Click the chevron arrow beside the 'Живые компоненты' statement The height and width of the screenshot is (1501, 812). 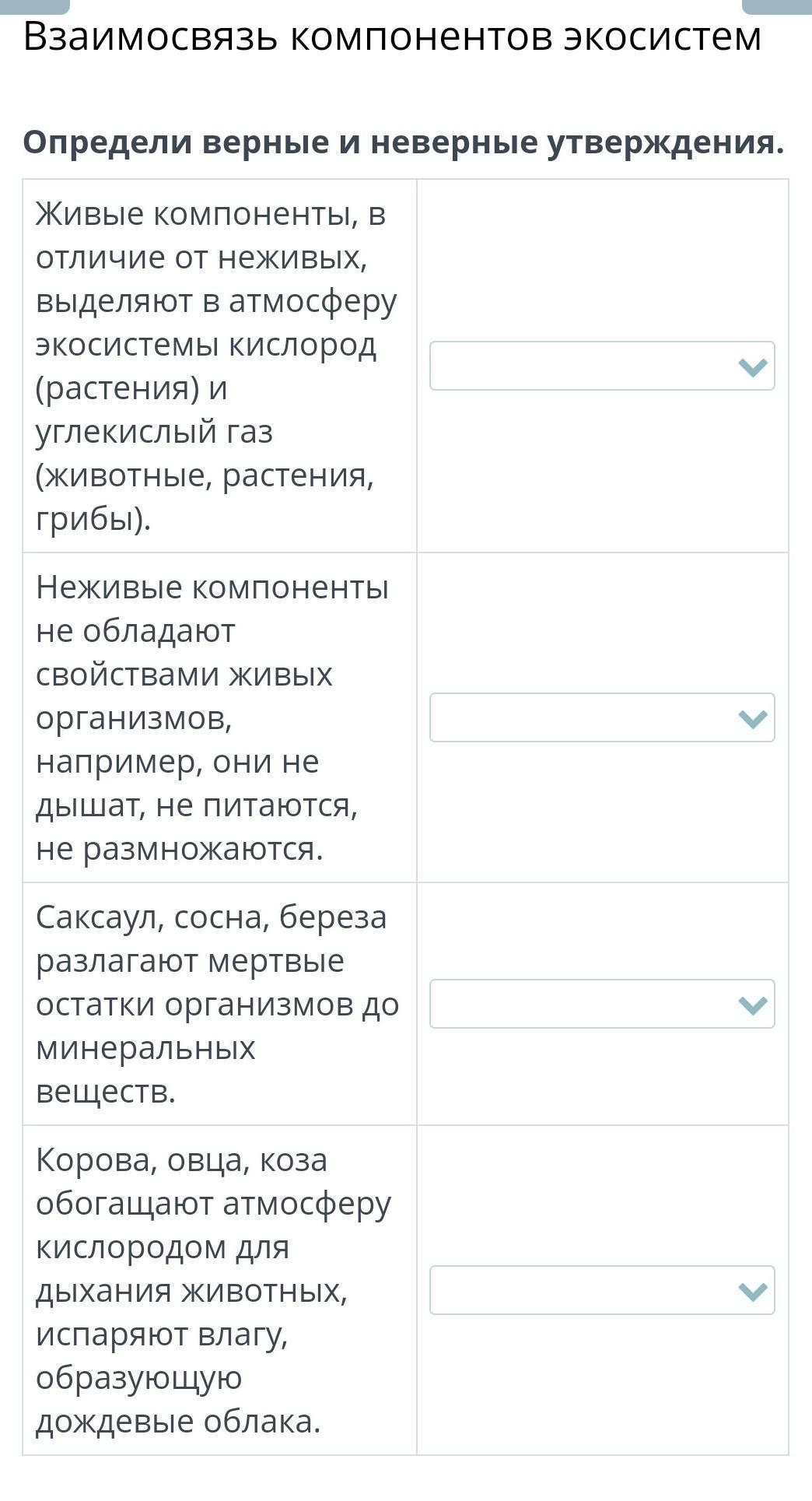pos(753,366)
